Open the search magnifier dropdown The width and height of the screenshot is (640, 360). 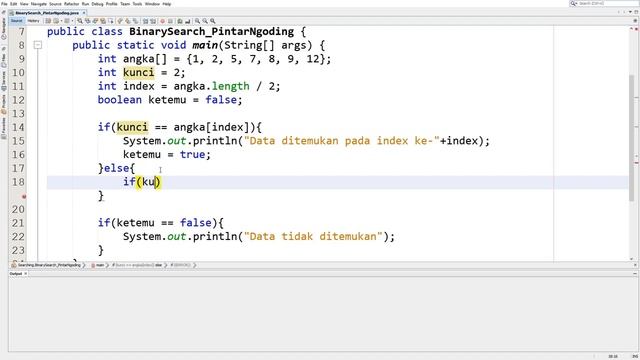click(573, 3)
